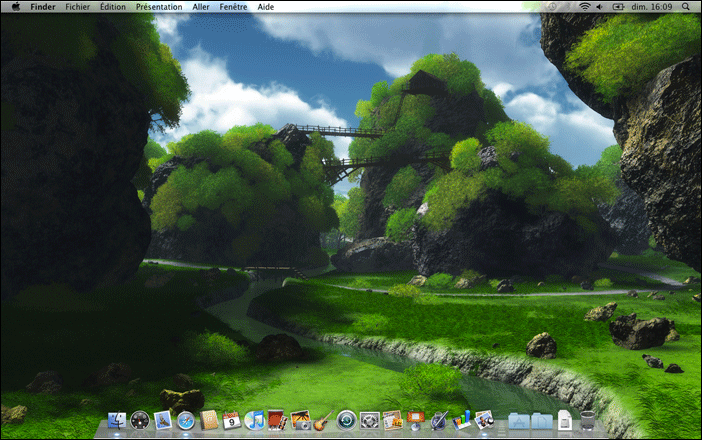Viewport: 702px width, 440px height.
Task: Open the Aide menu
Action: point(265,7)
